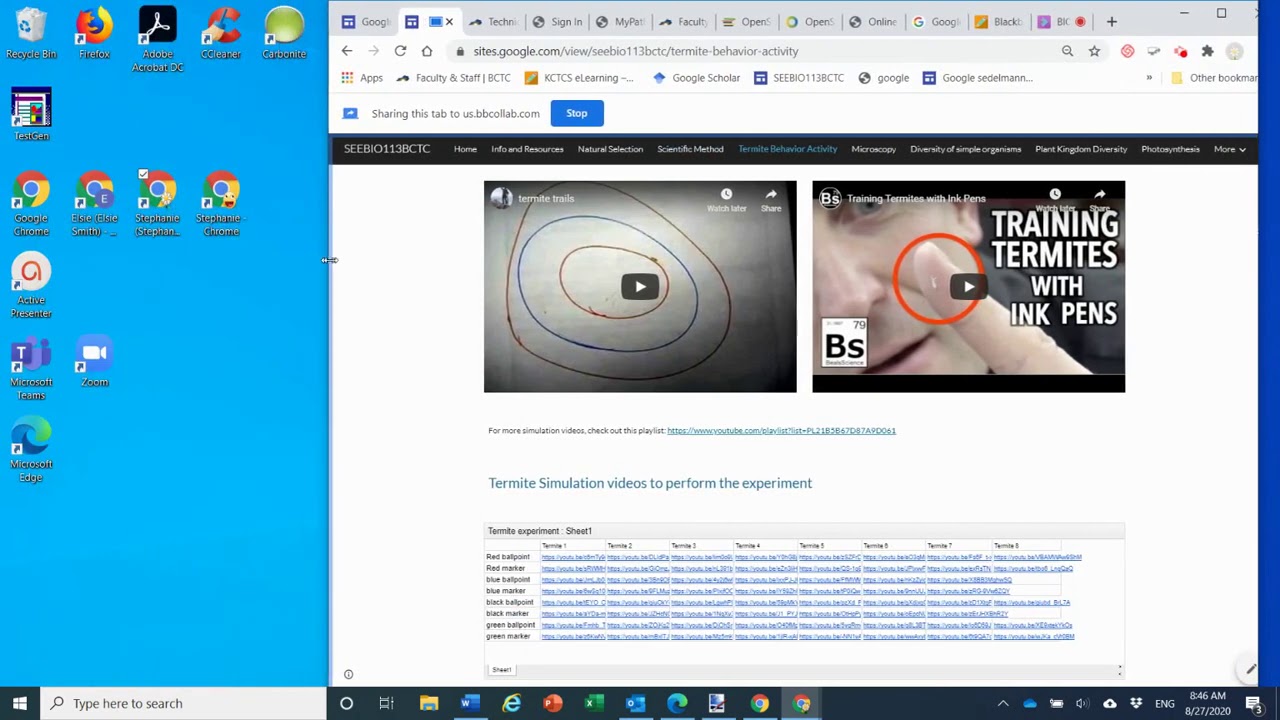Open Word from the taskbar
Viewport: 1280px width, 720px height.
tap(469, 703)
